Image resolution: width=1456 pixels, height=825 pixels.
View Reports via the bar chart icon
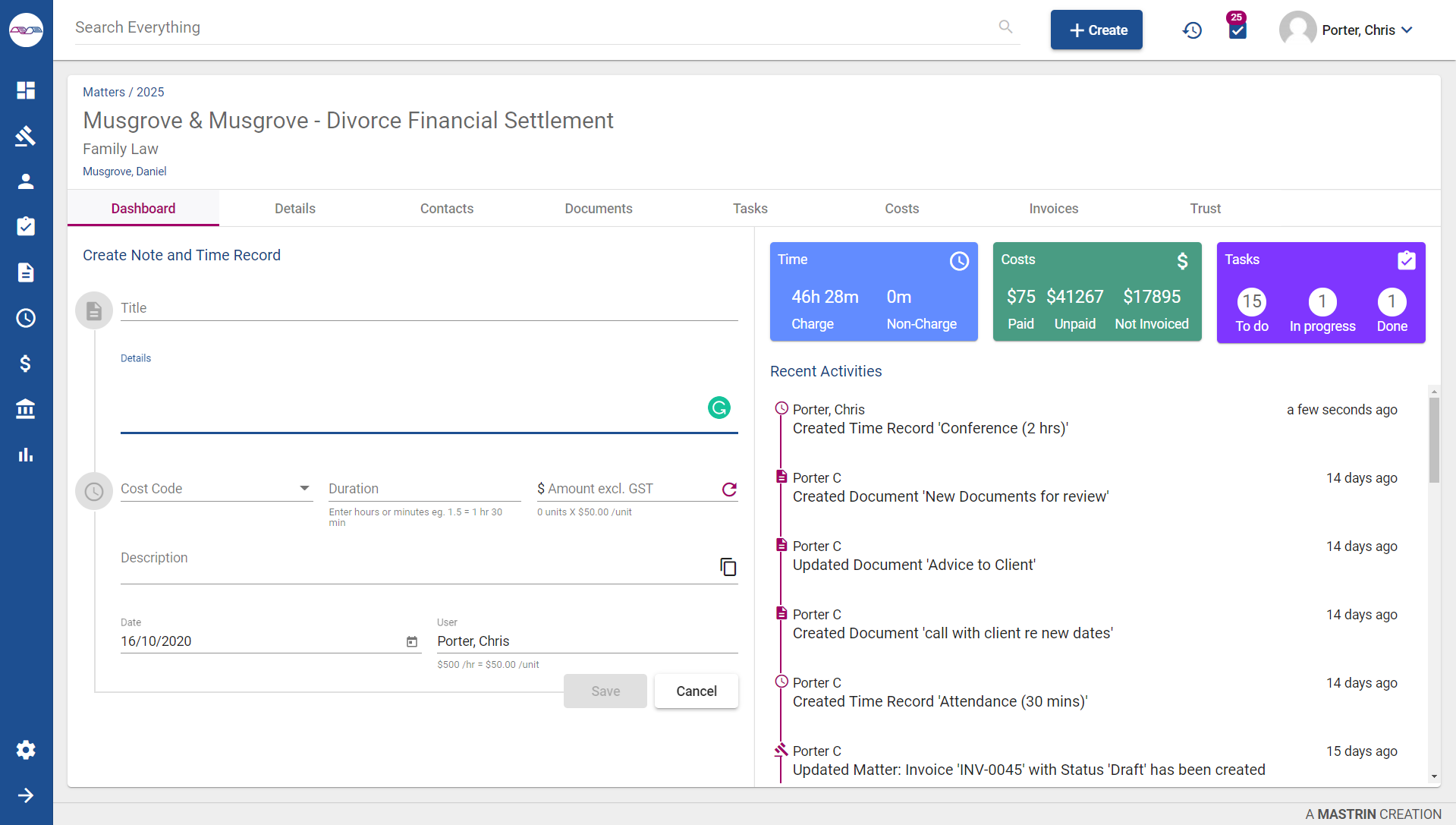pos(25,455)
